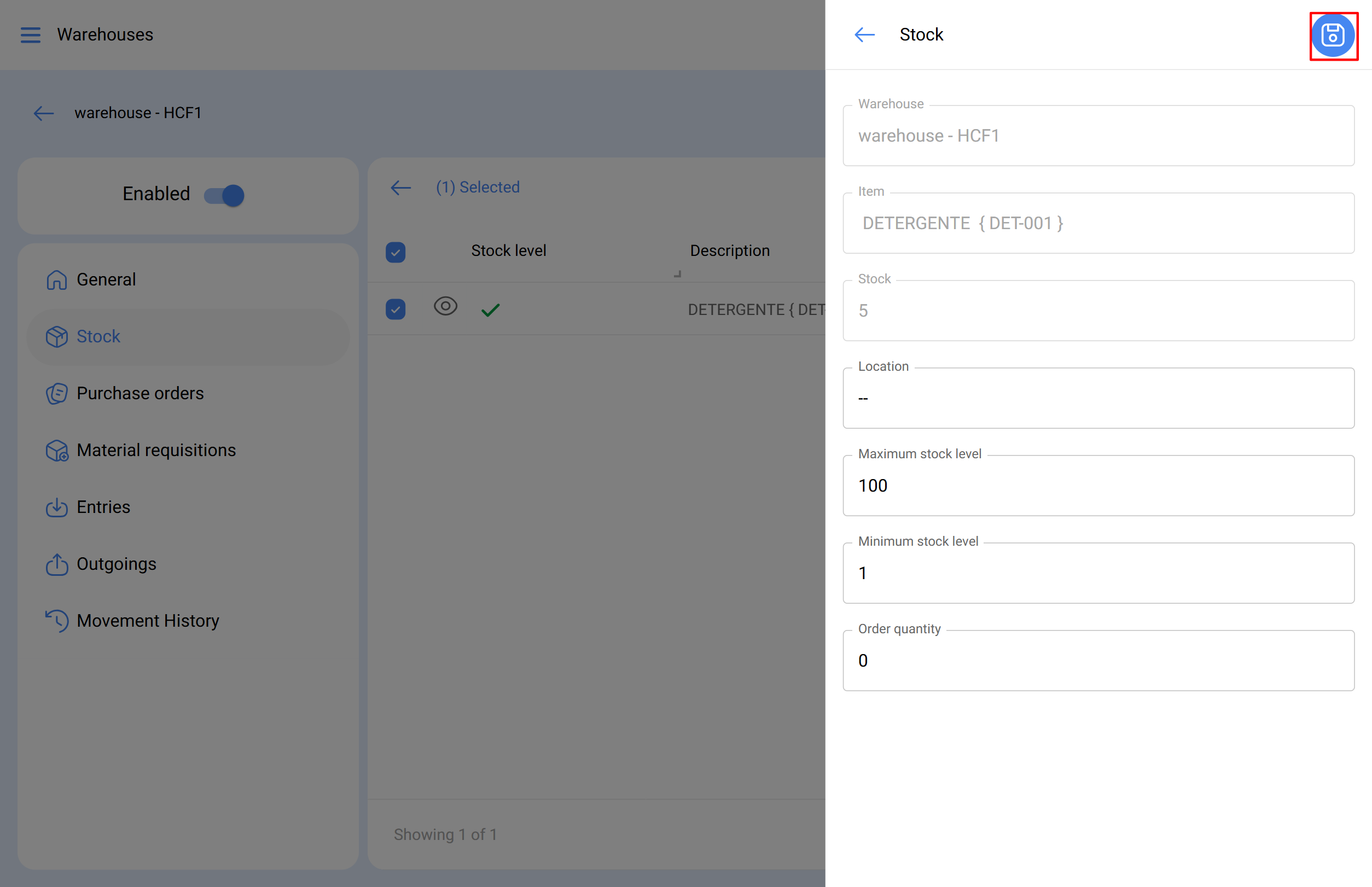Open Movement History section

click(x=148, y=620)
